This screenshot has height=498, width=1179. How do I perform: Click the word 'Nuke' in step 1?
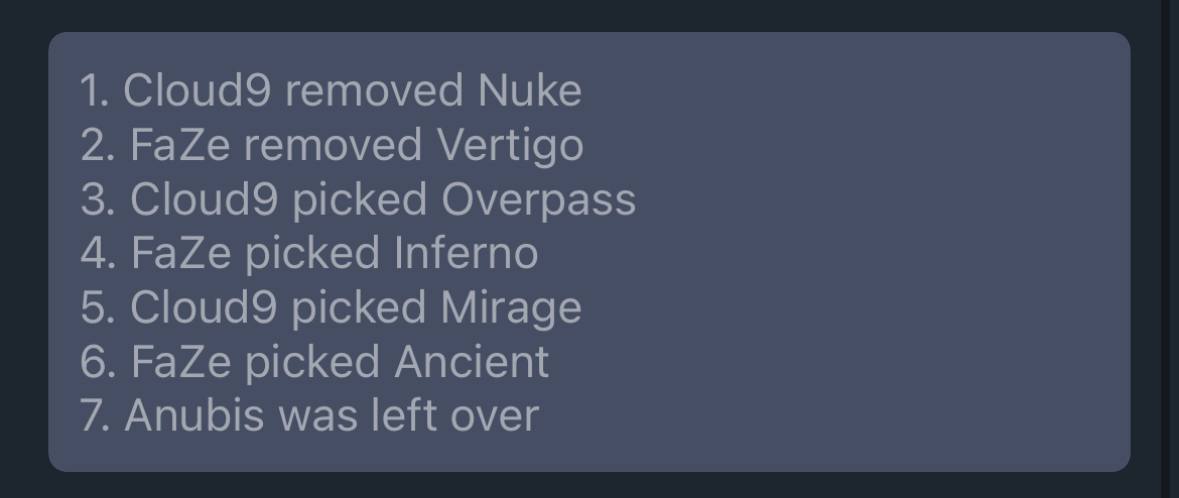tap(529, 91)
